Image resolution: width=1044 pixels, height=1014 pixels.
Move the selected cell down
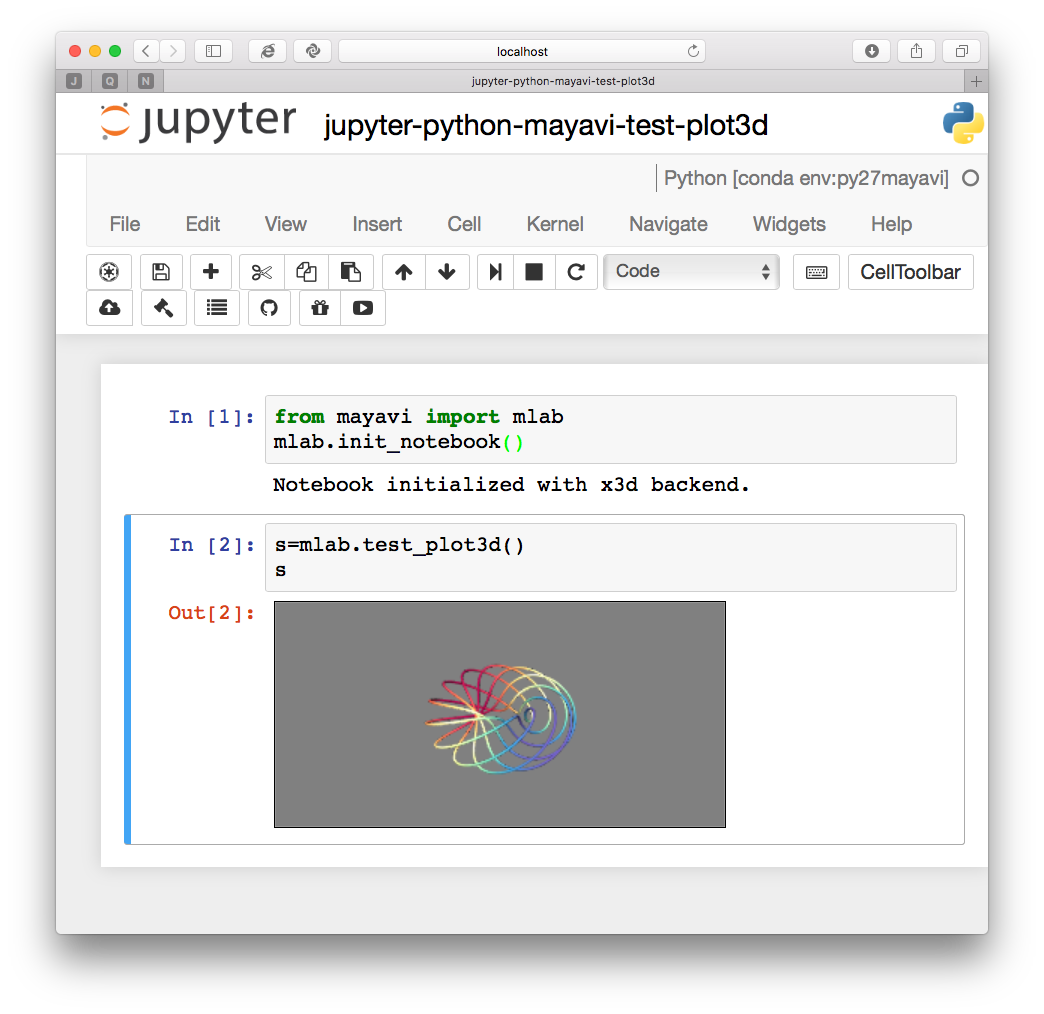click(x=447, y=272)
